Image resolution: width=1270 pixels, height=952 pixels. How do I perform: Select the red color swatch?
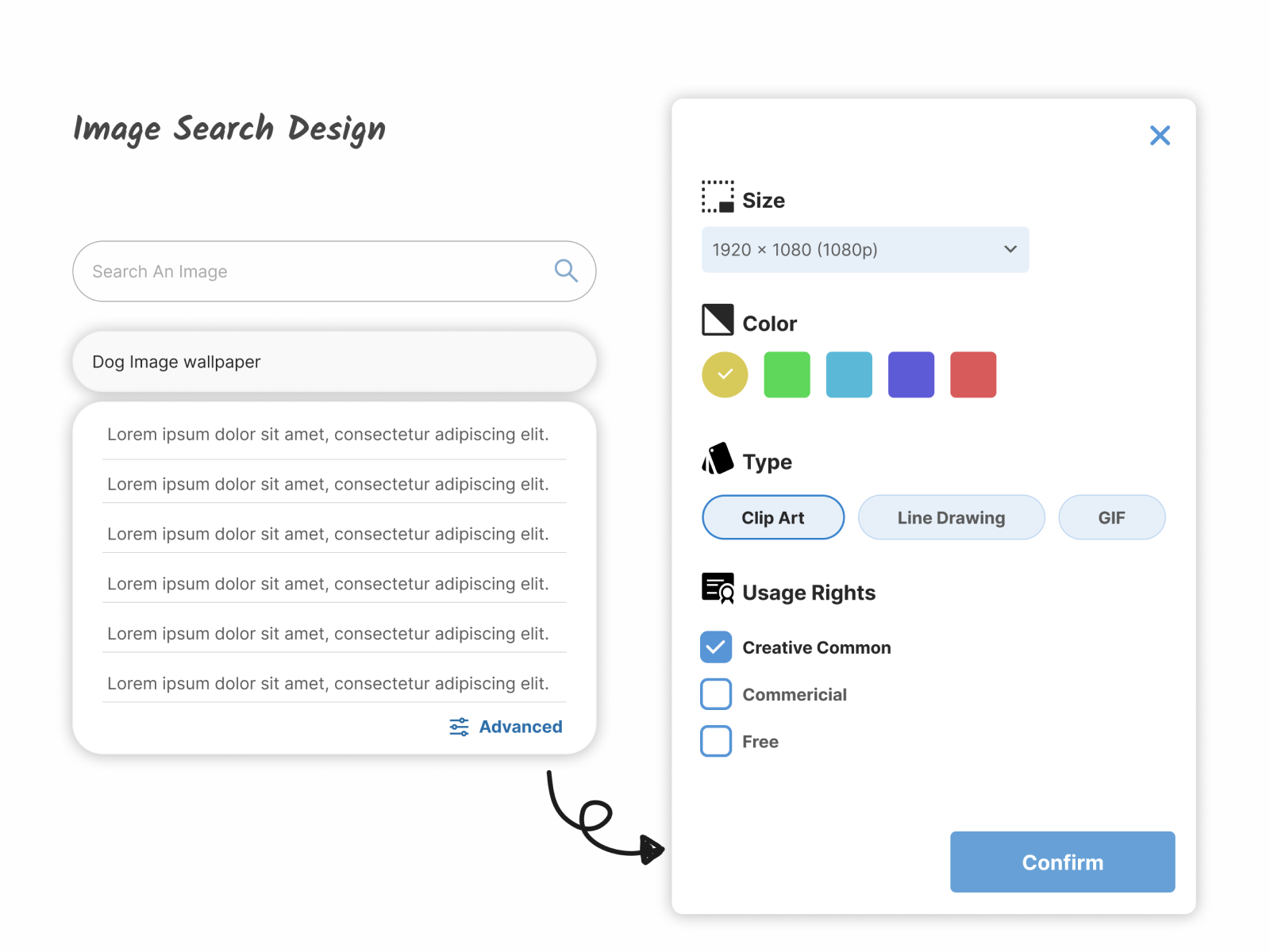(972, 374)
